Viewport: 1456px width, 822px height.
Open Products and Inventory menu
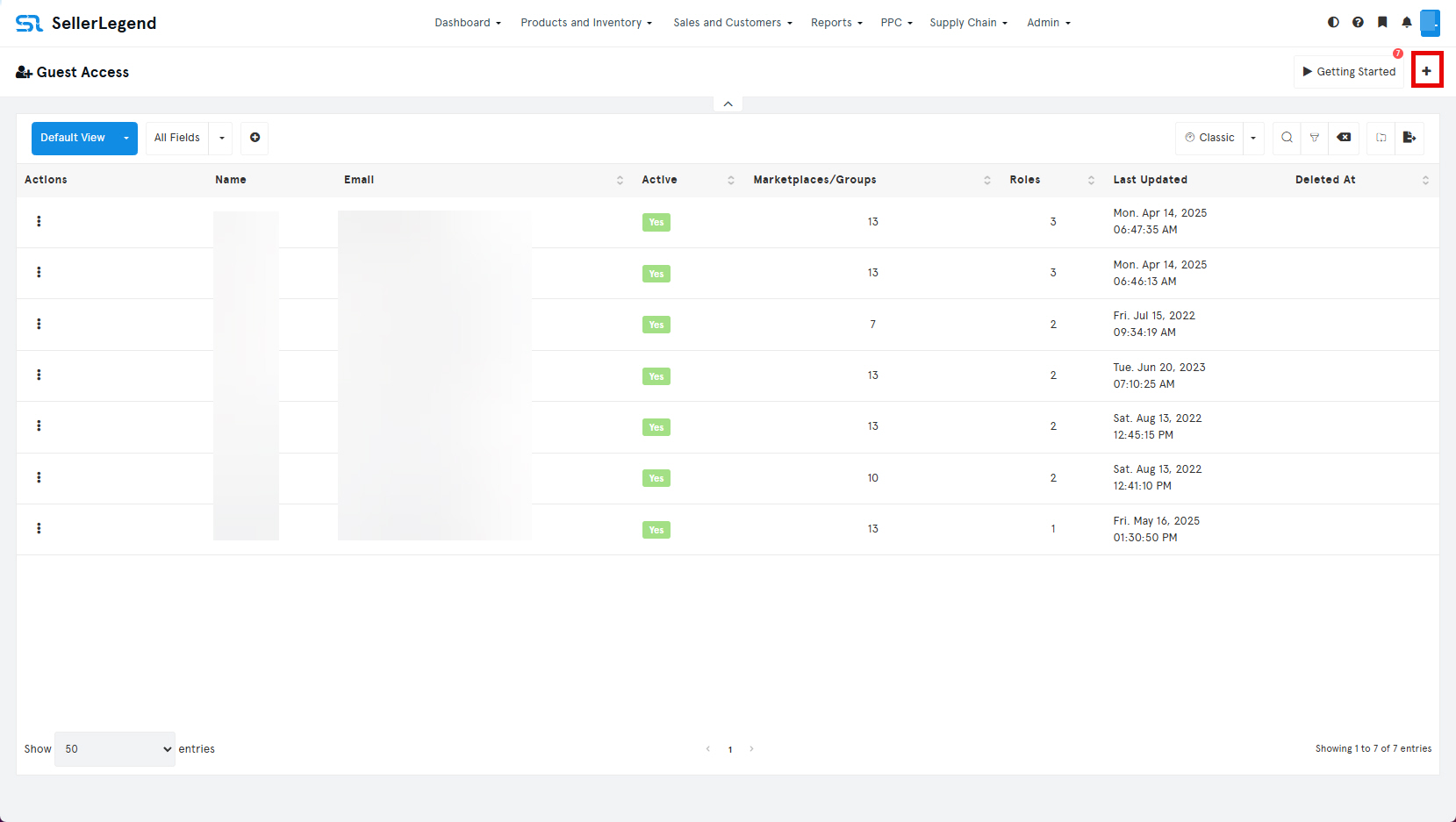coord(586,23)
